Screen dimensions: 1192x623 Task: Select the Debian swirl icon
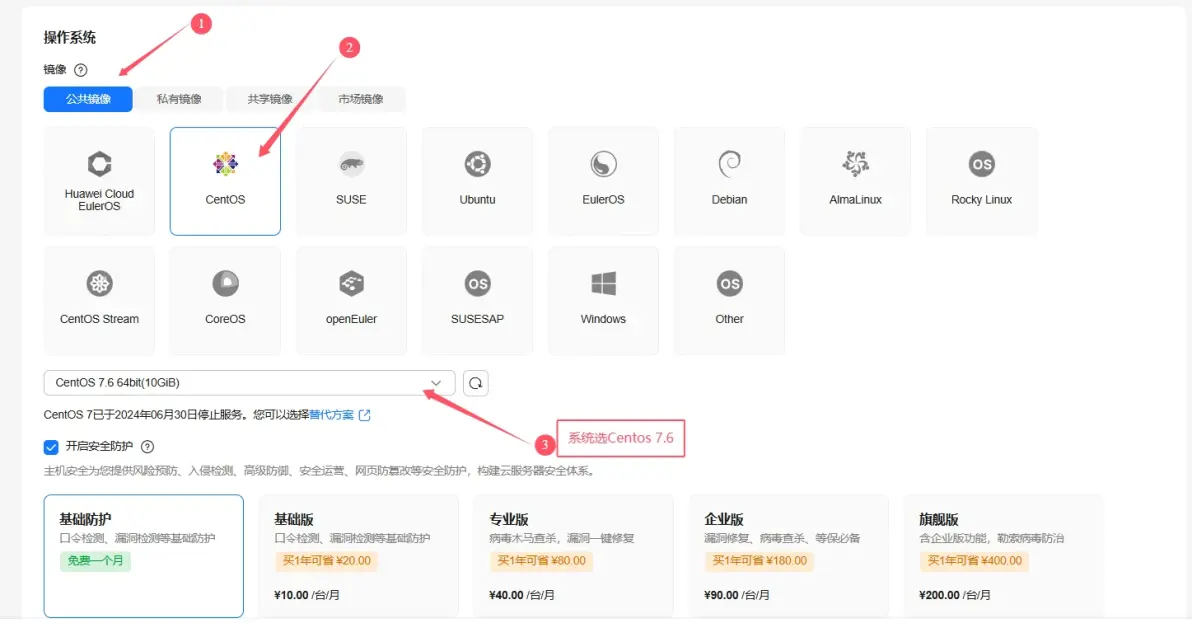[x=729, y=163]
